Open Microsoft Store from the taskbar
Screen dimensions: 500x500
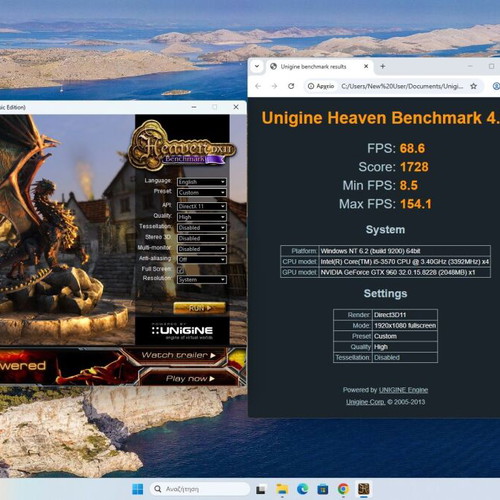click(x=323, y=489)
